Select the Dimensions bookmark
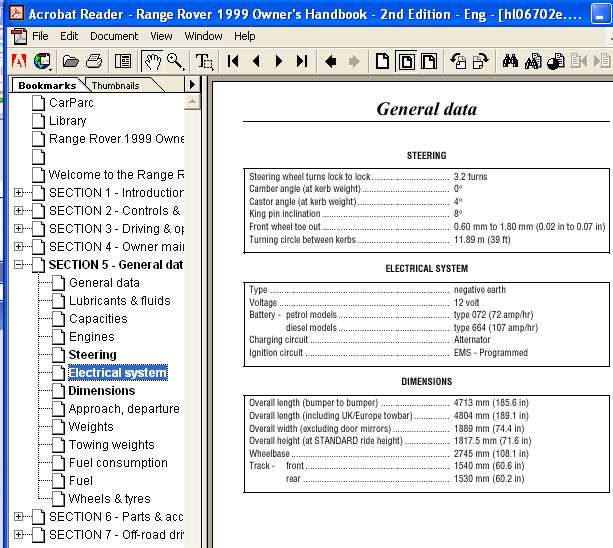 [x=102, y=390]
